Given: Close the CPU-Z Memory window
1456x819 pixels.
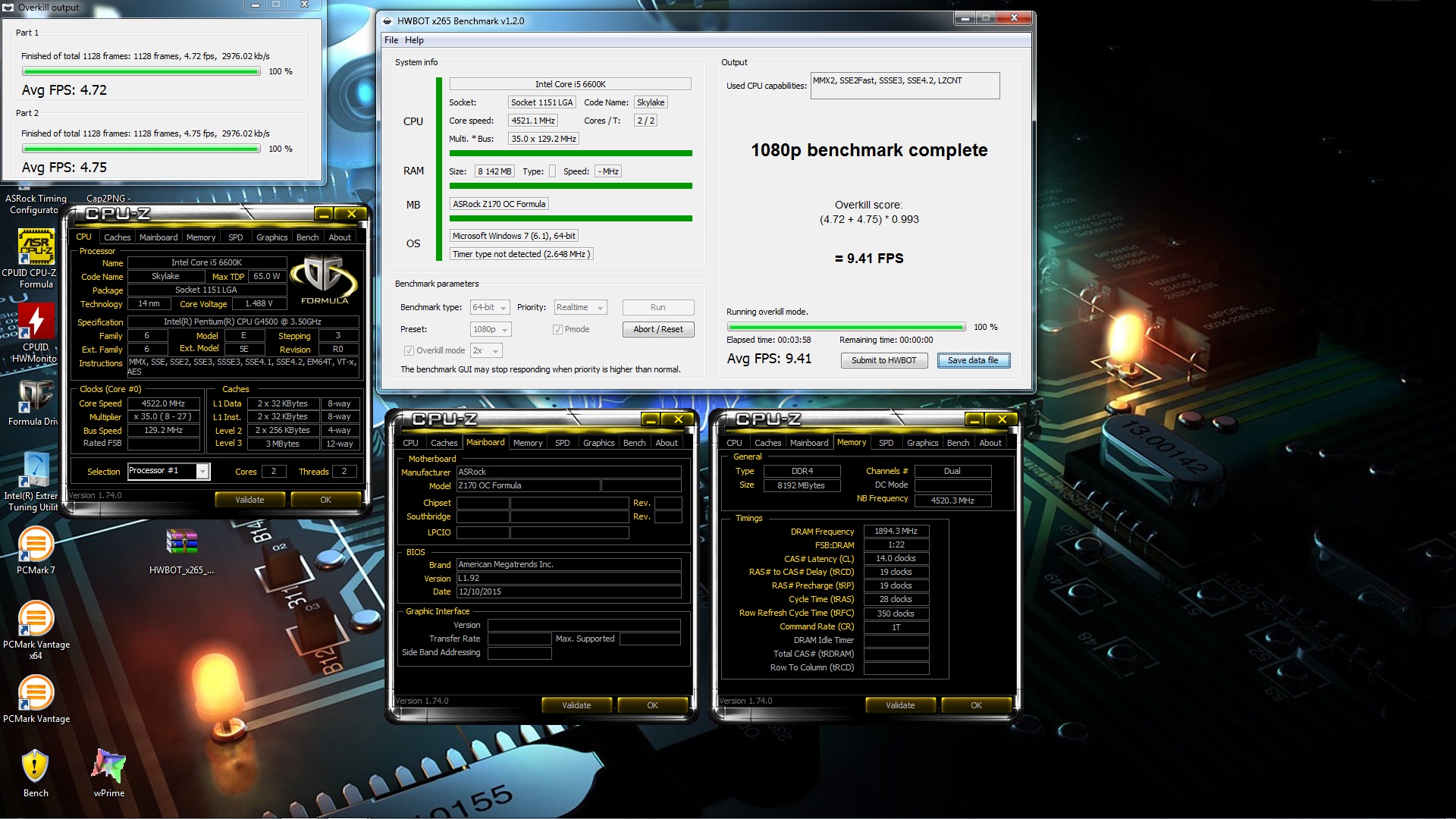Looking at the screenshot, I should (1002, 419).
